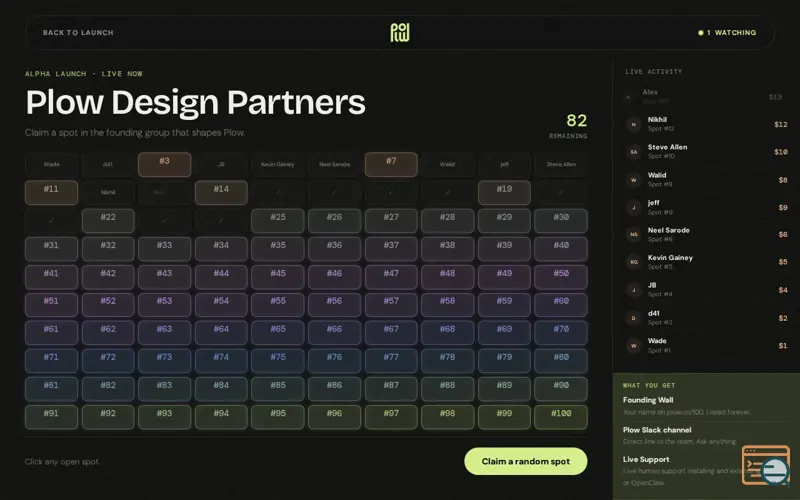Click the 82 remaining counter
The height and width of the screenshot is (500, 800).
(x=576, y=121)
